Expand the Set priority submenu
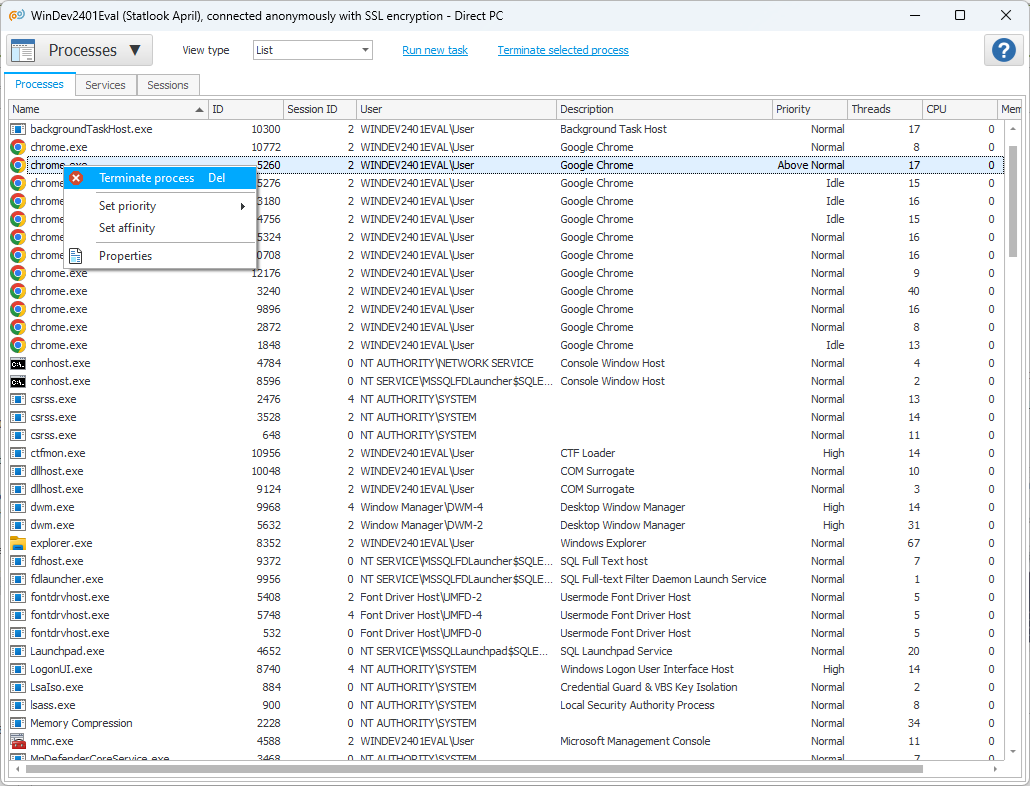This screenshot has height=786, width=1030. [170, 206]
